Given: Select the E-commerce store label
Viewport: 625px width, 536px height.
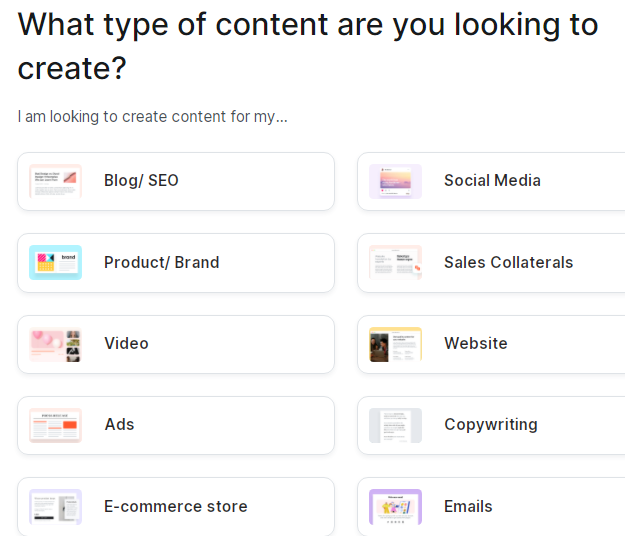Looking at the screenshot, I should tap(175, 506).
